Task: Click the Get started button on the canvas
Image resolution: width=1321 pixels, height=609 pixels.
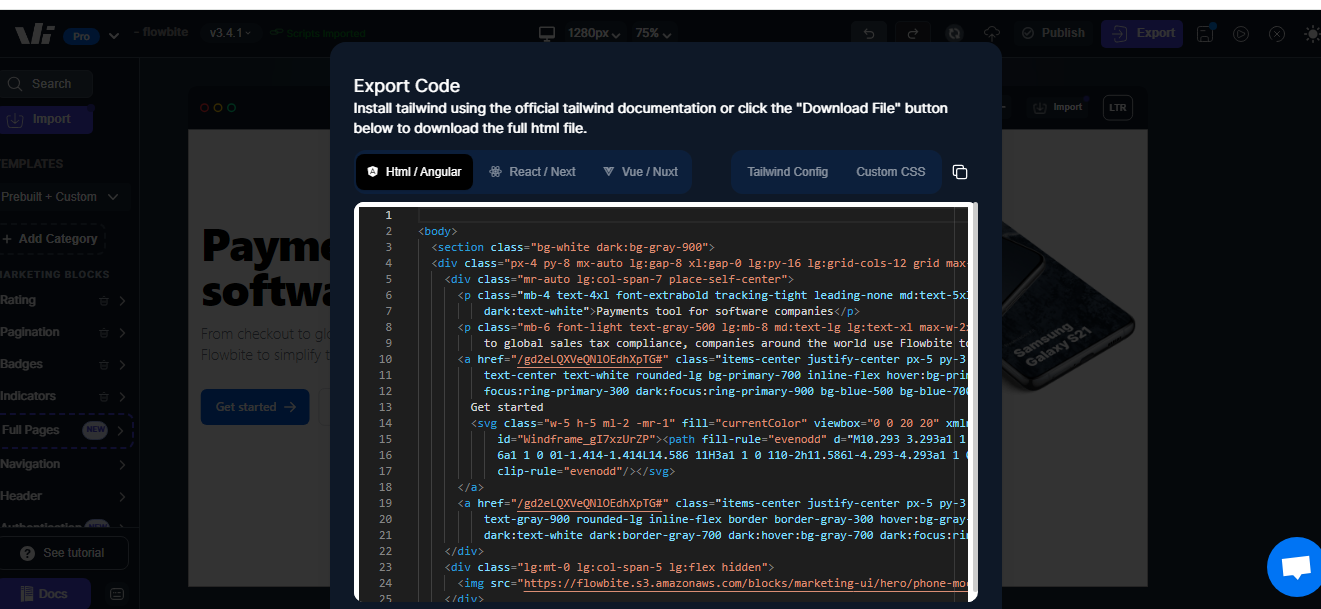Action: coord(255,407)
